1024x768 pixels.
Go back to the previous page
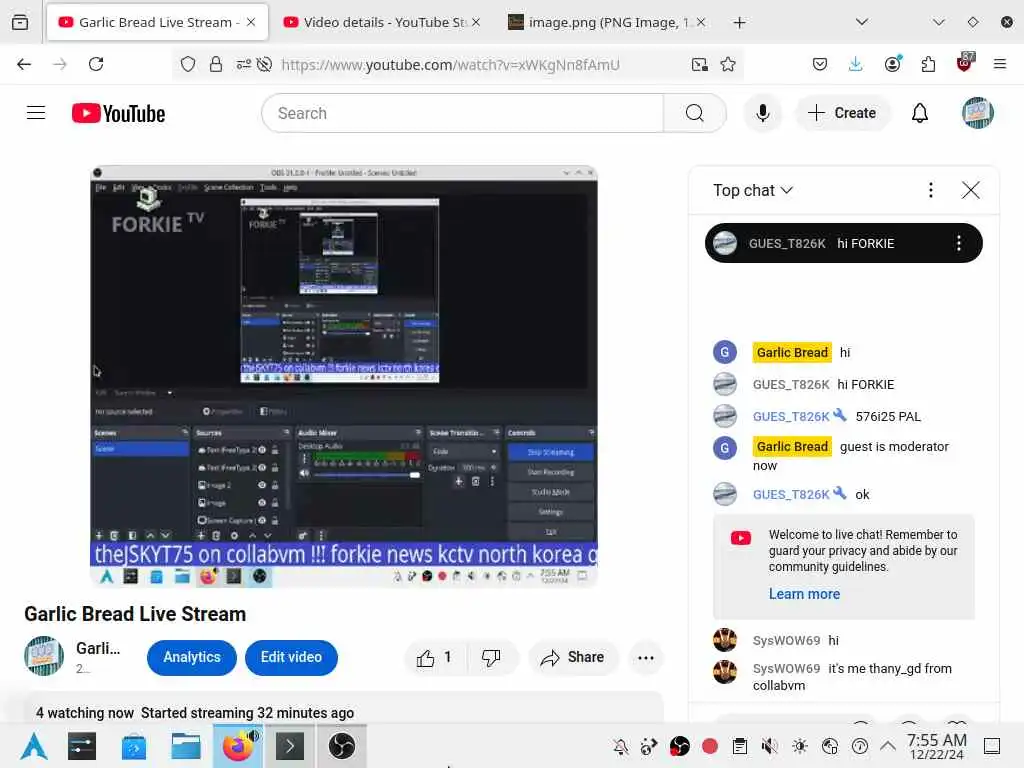click(24, 64)
